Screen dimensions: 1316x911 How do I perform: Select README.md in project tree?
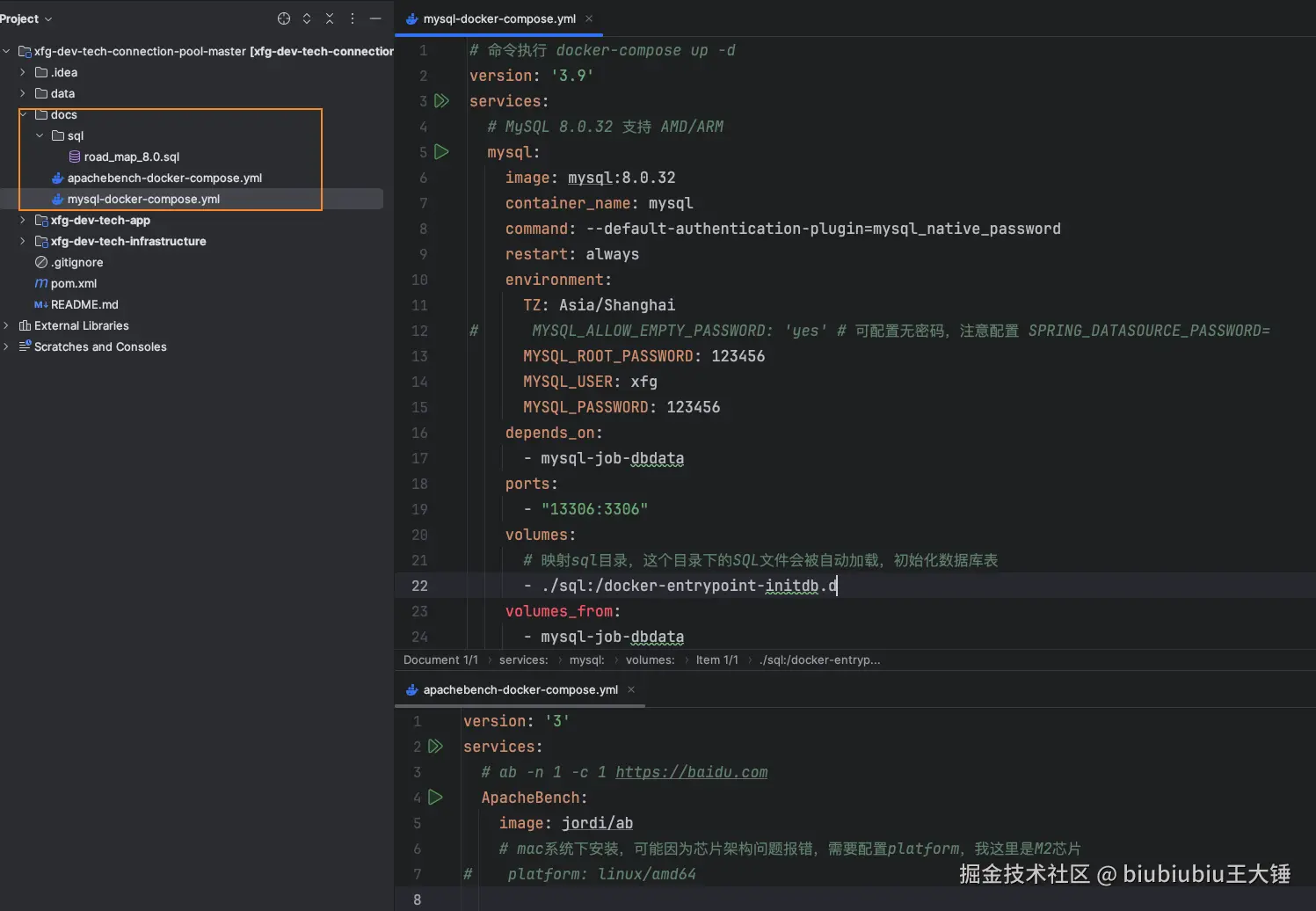(84, 304)
